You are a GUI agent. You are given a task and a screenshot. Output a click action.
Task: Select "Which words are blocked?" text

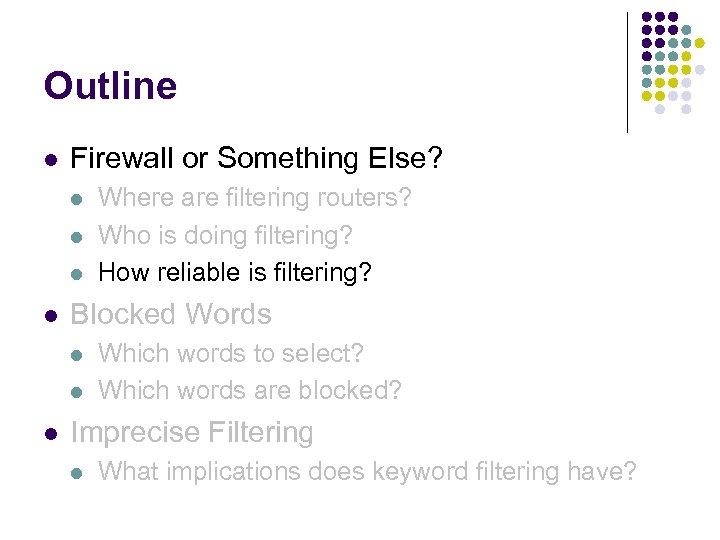250,390
